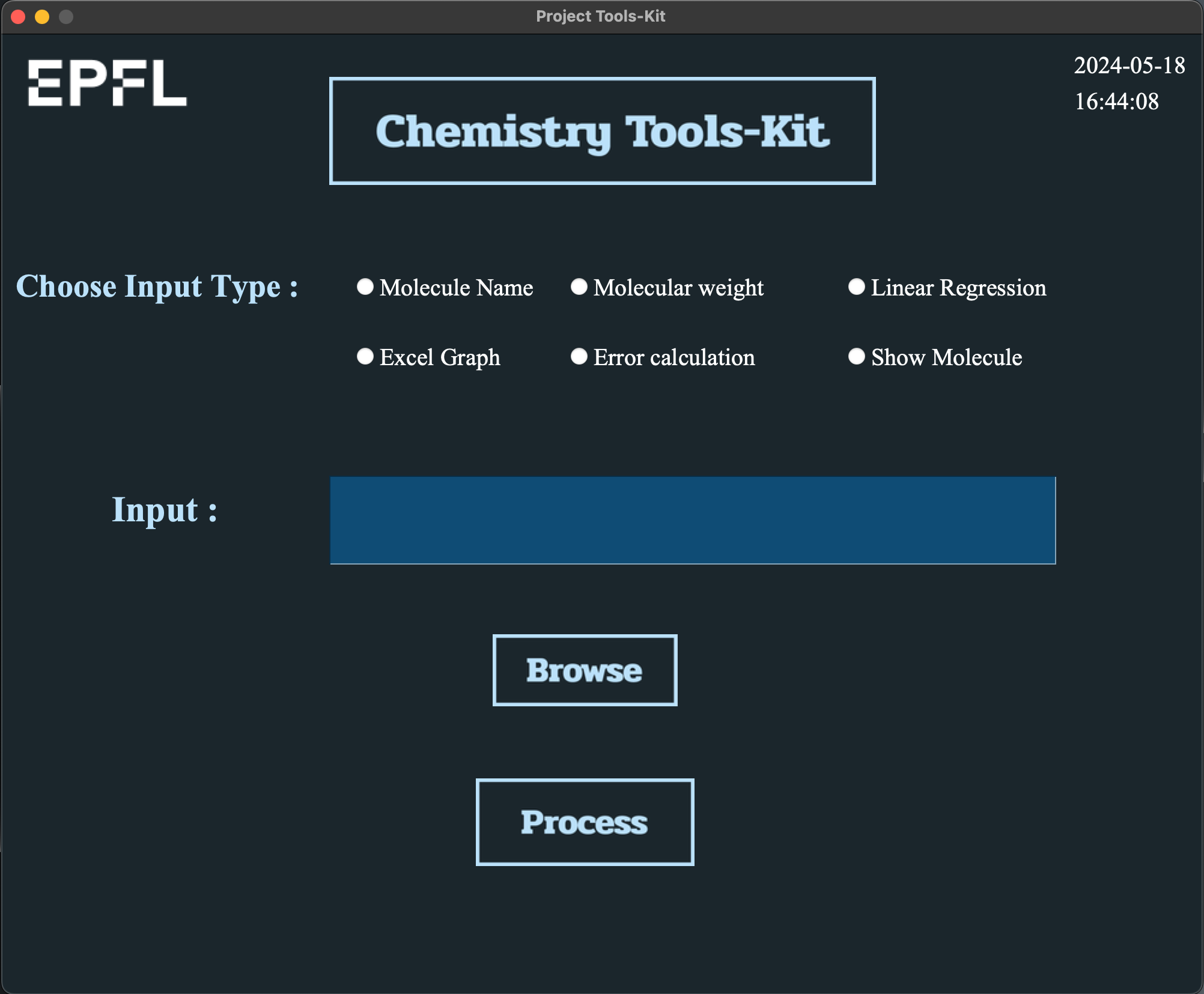Viewport: 1204px width, 994px height.
Task: Click the Show Molecule radio circle
Action: [x=856, y=357]
